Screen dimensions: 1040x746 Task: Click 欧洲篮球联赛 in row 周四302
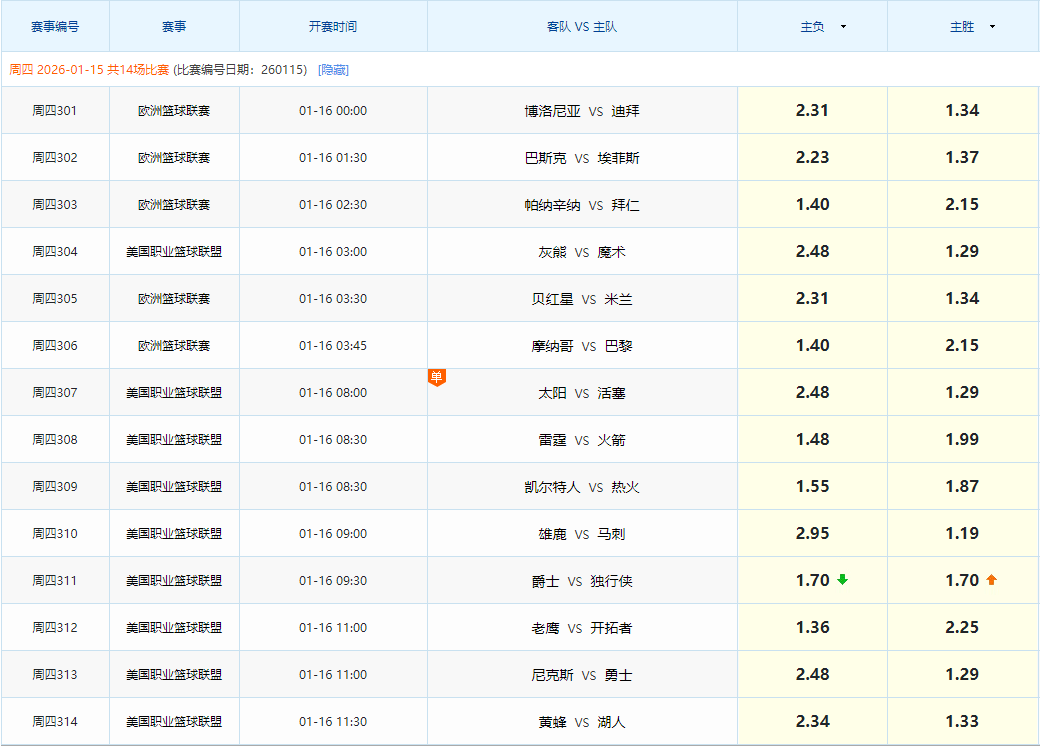click(x=174, y=158)
